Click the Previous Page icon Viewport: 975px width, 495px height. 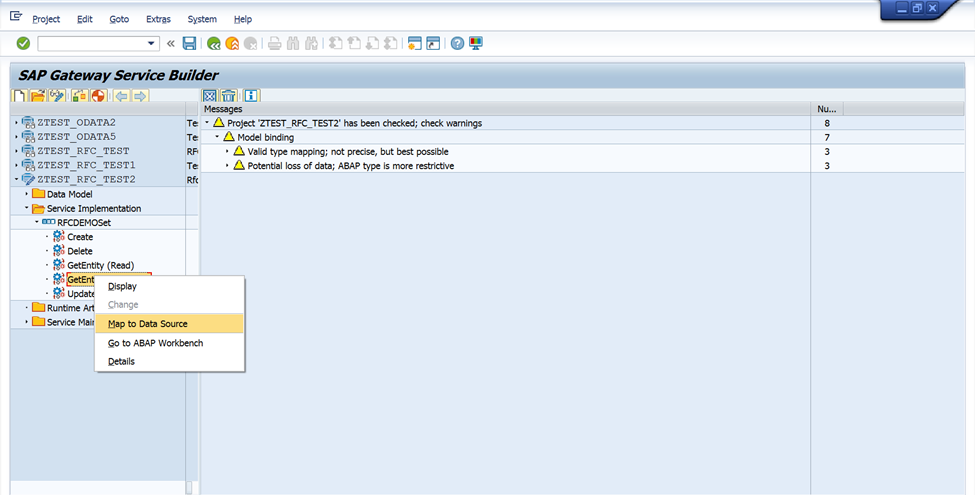tap(354, 43)
